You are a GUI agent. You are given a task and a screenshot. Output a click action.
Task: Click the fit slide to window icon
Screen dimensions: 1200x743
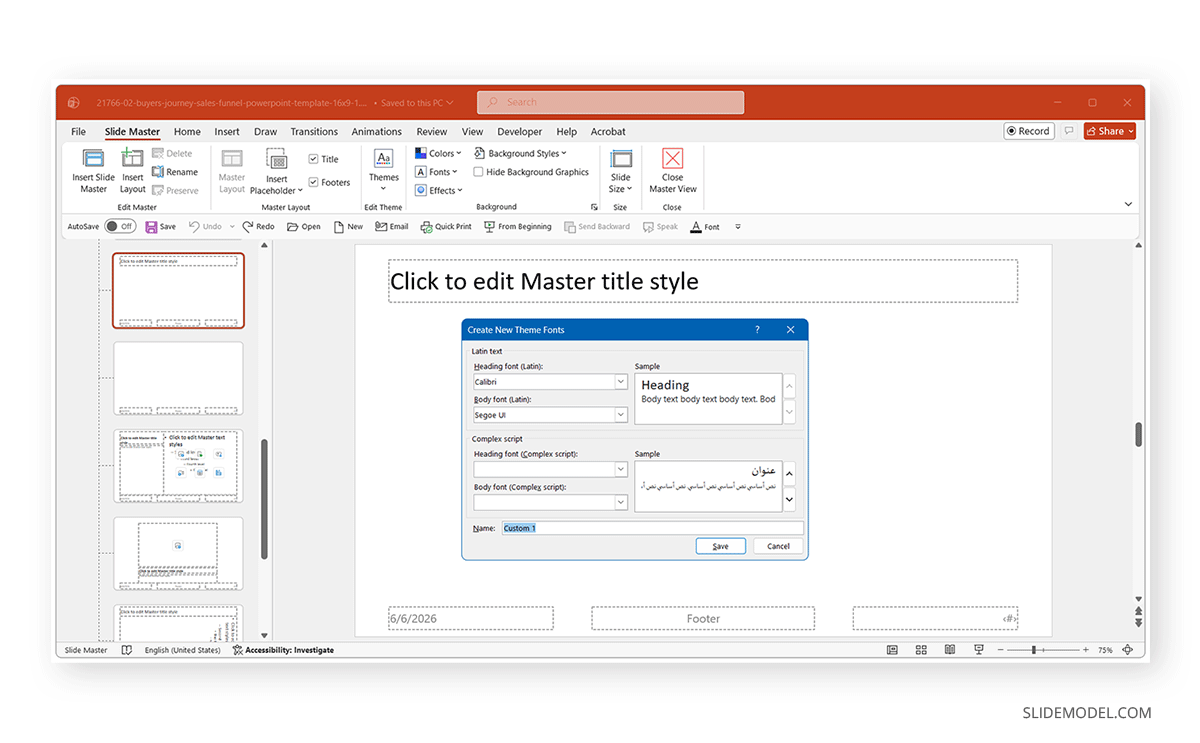point(1128,650)
